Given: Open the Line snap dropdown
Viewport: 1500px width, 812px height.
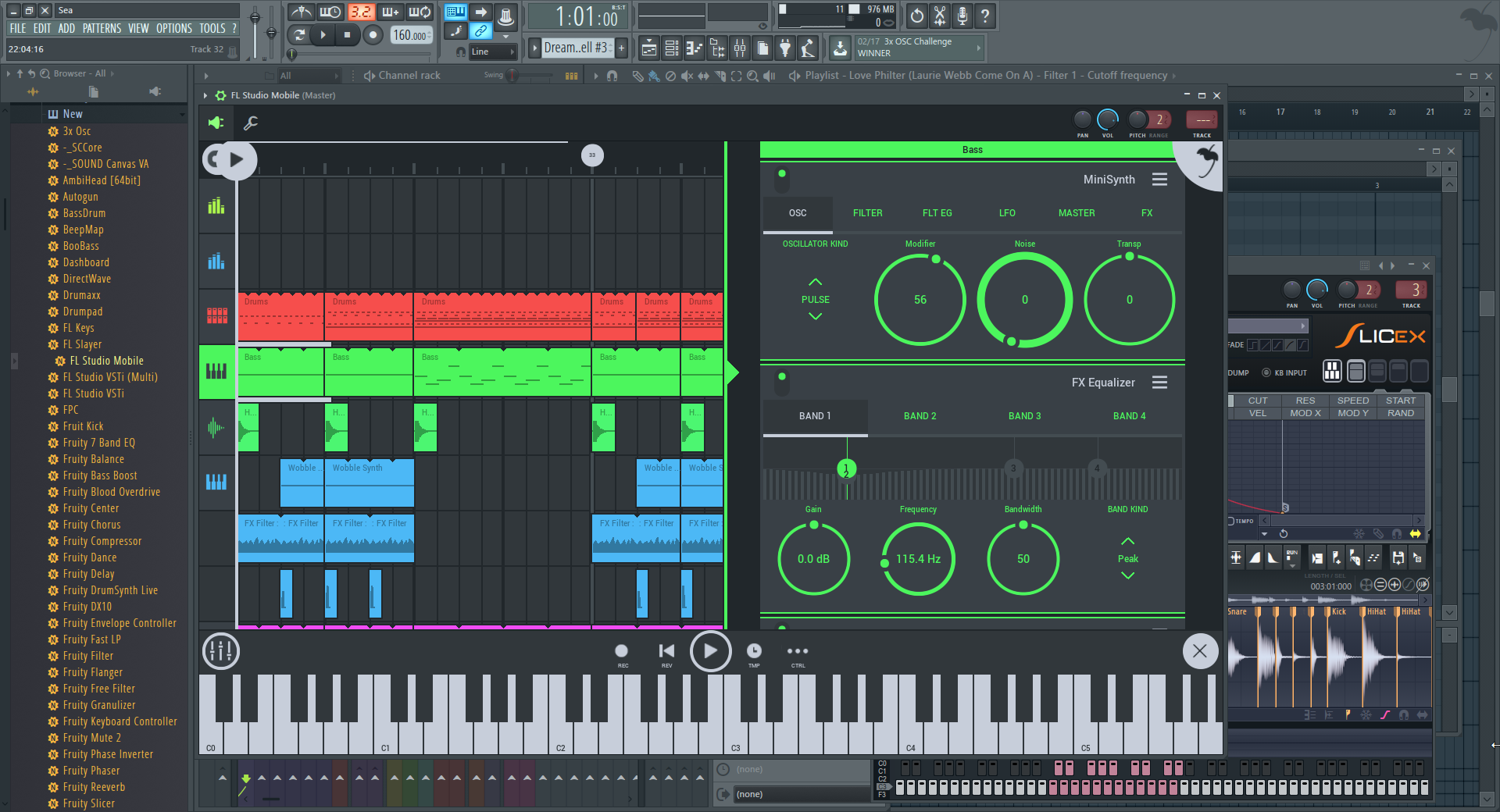Looking at the screenshot, I should (x=493, y=52).
